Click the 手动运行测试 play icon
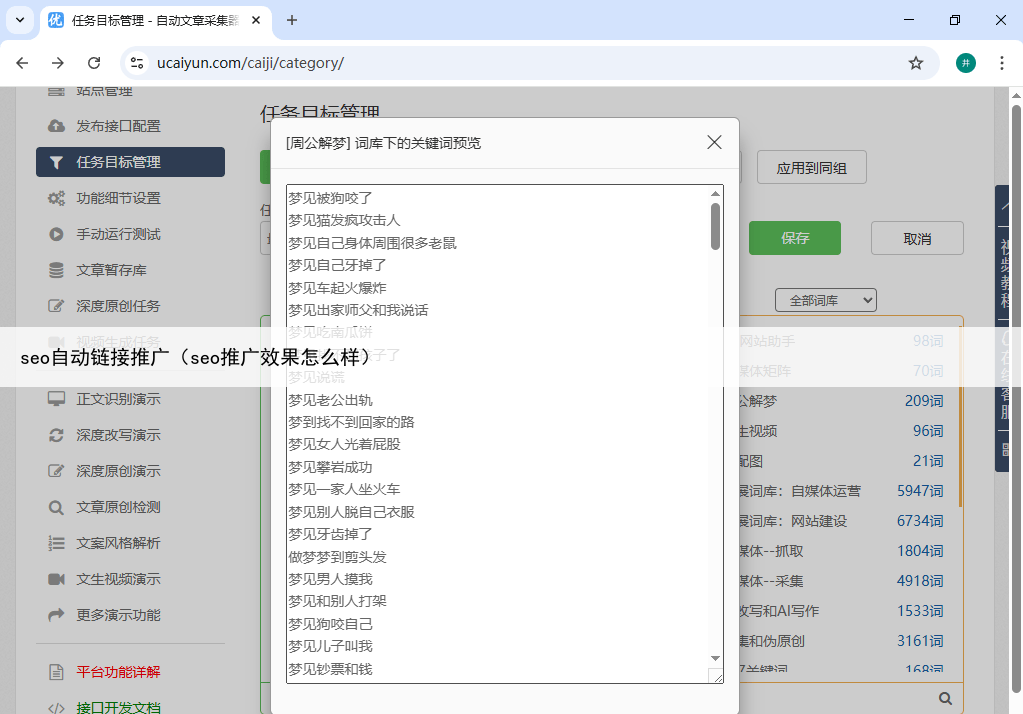The height and width of the screenshot is (714, 1023). point(57,234)
